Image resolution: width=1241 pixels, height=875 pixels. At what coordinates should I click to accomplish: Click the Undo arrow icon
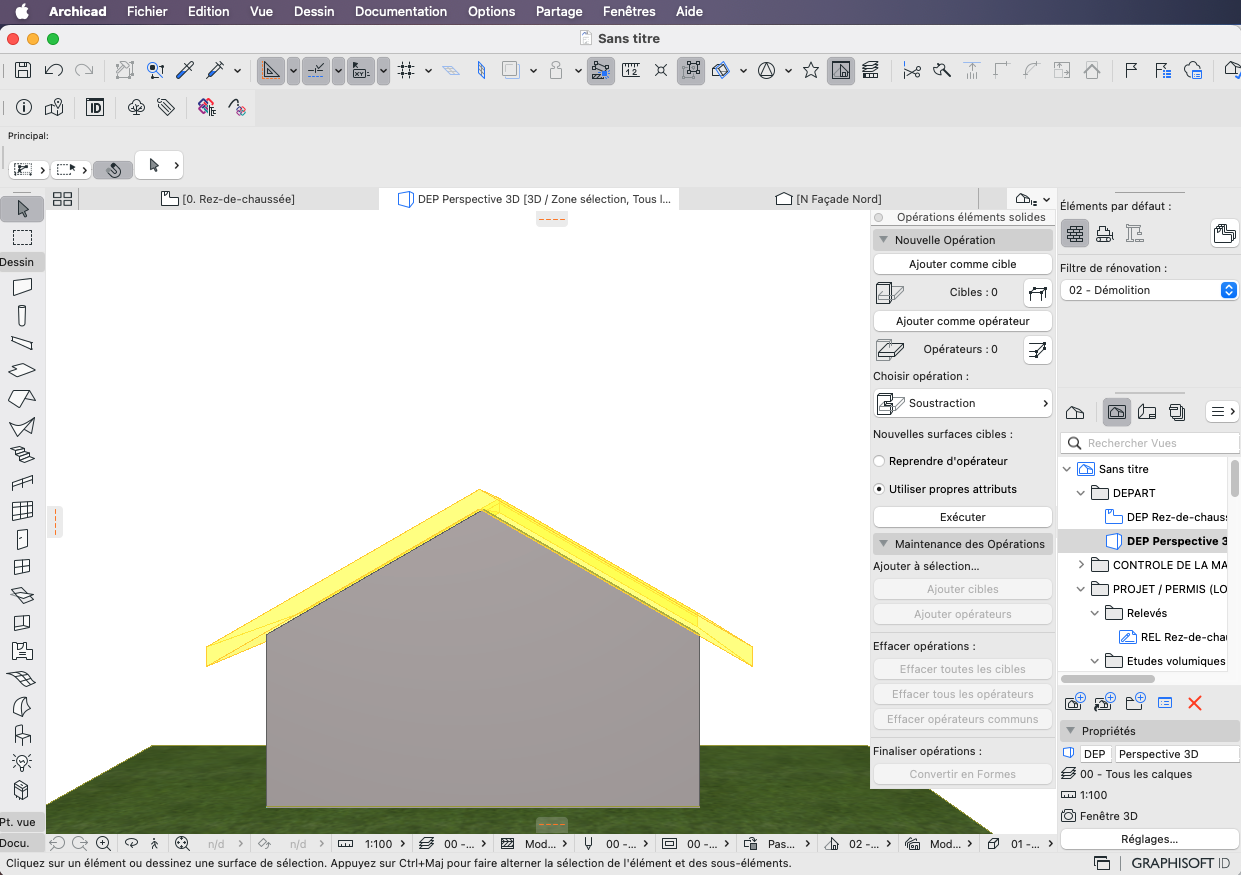[x=54, y=70]
